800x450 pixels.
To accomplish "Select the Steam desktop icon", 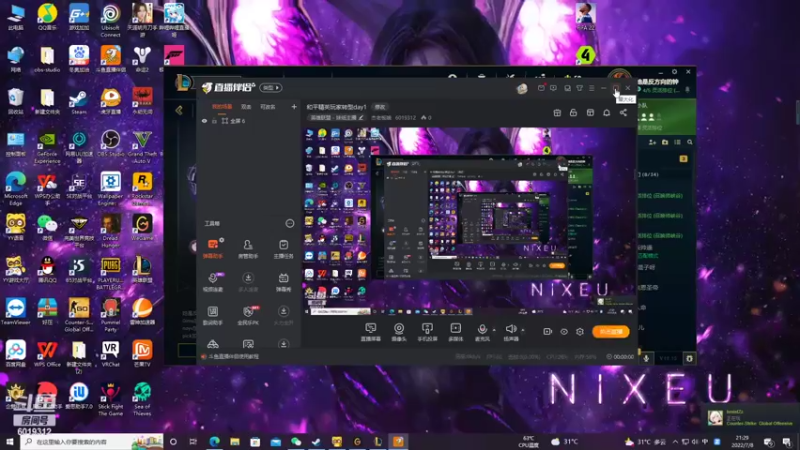I will pos(79,101).
